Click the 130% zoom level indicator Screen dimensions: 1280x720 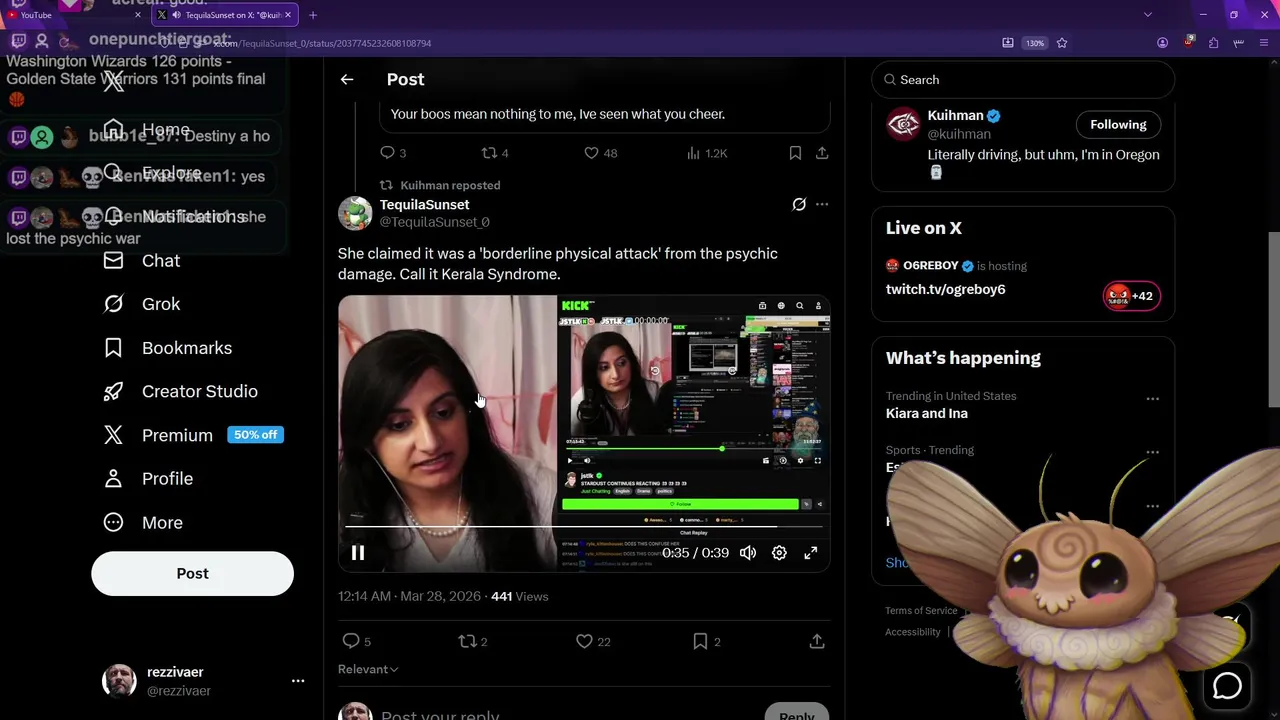(1035, 43)
